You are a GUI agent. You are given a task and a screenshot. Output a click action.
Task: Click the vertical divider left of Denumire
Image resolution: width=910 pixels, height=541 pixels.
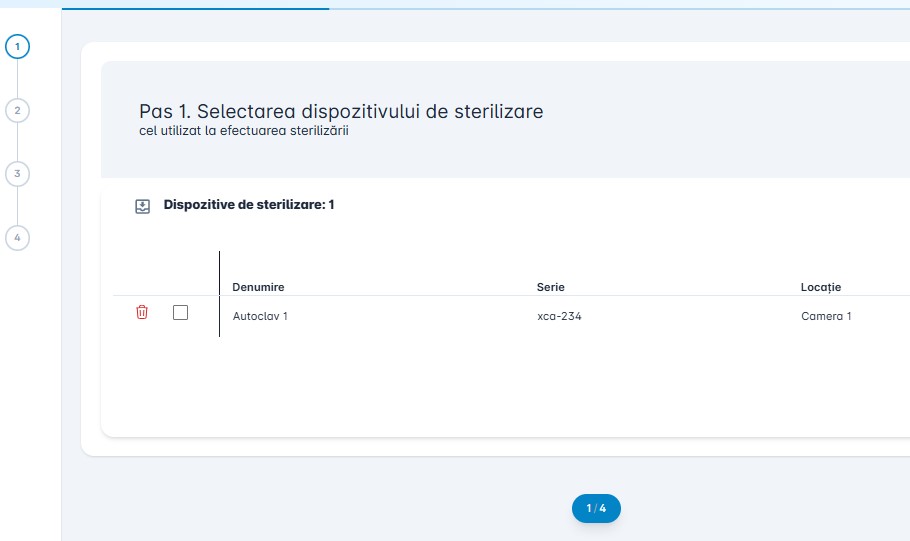[x=219, y=293]
